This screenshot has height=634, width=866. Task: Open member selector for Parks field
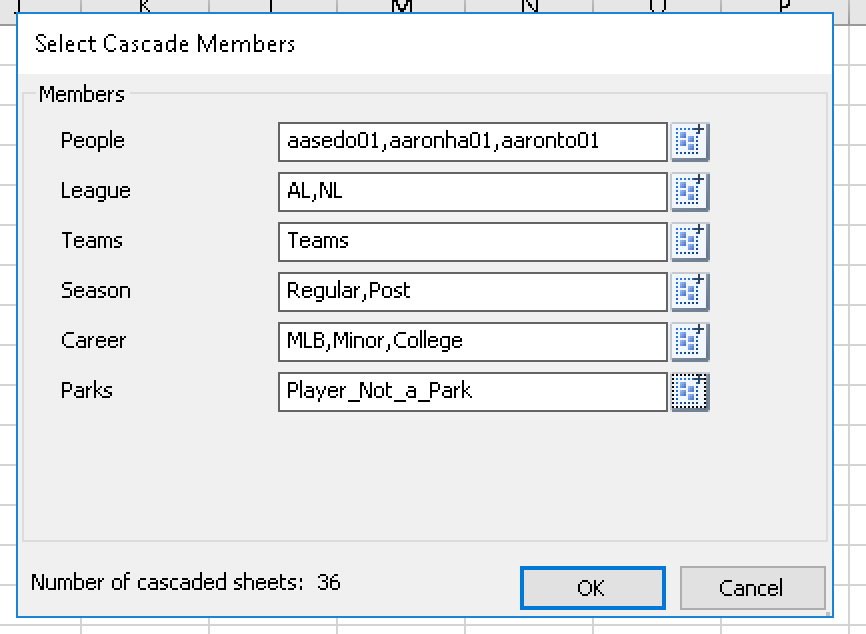point(689,392)
